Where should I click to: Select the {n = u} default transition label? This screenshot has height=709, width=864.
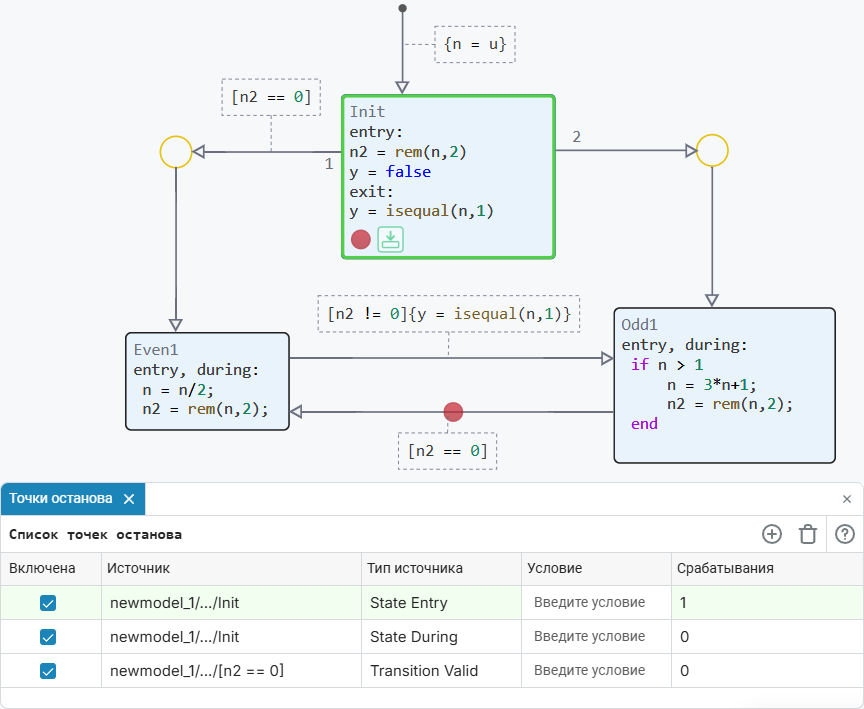pyautogui.click(x=474, y=44)
